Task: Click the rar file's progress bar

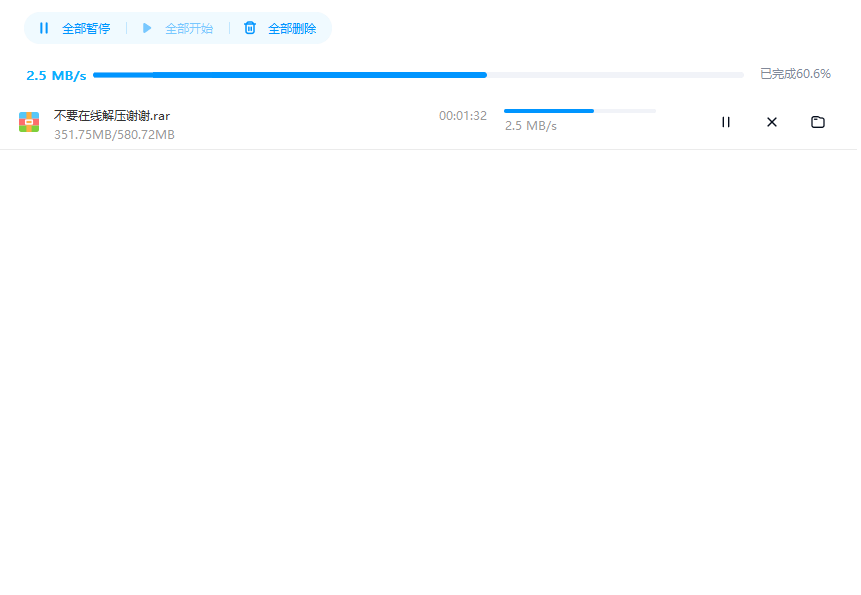Action: coord(580,111)
